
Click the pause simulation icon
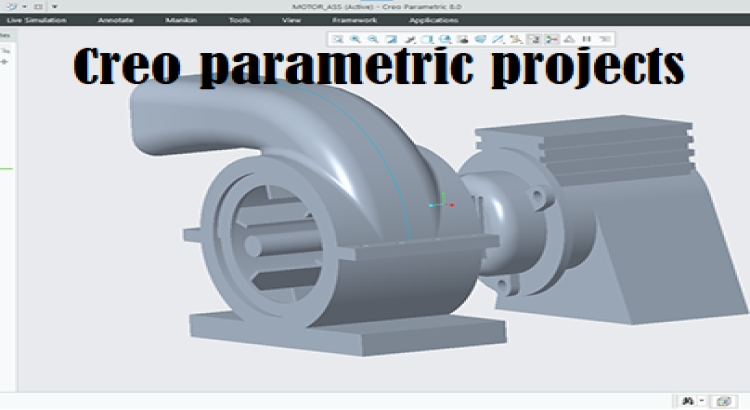point(587,39)
